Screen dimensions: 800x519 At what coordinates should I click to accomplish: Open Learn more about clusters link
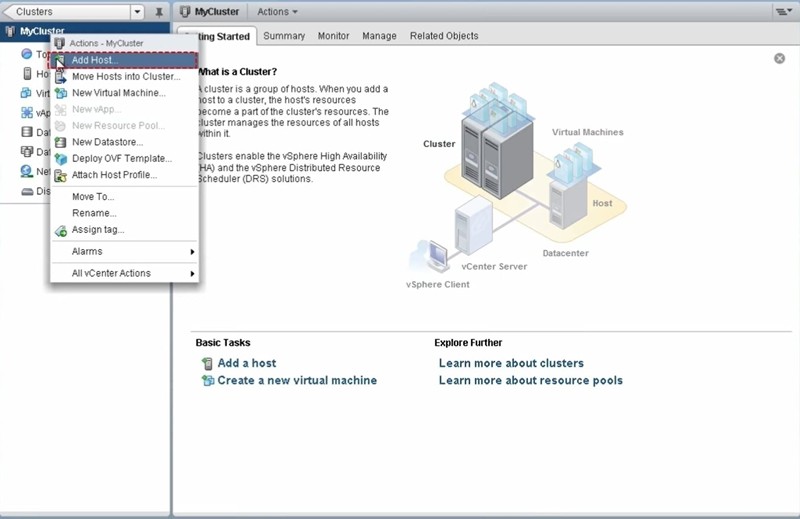(x=511, y=363)
